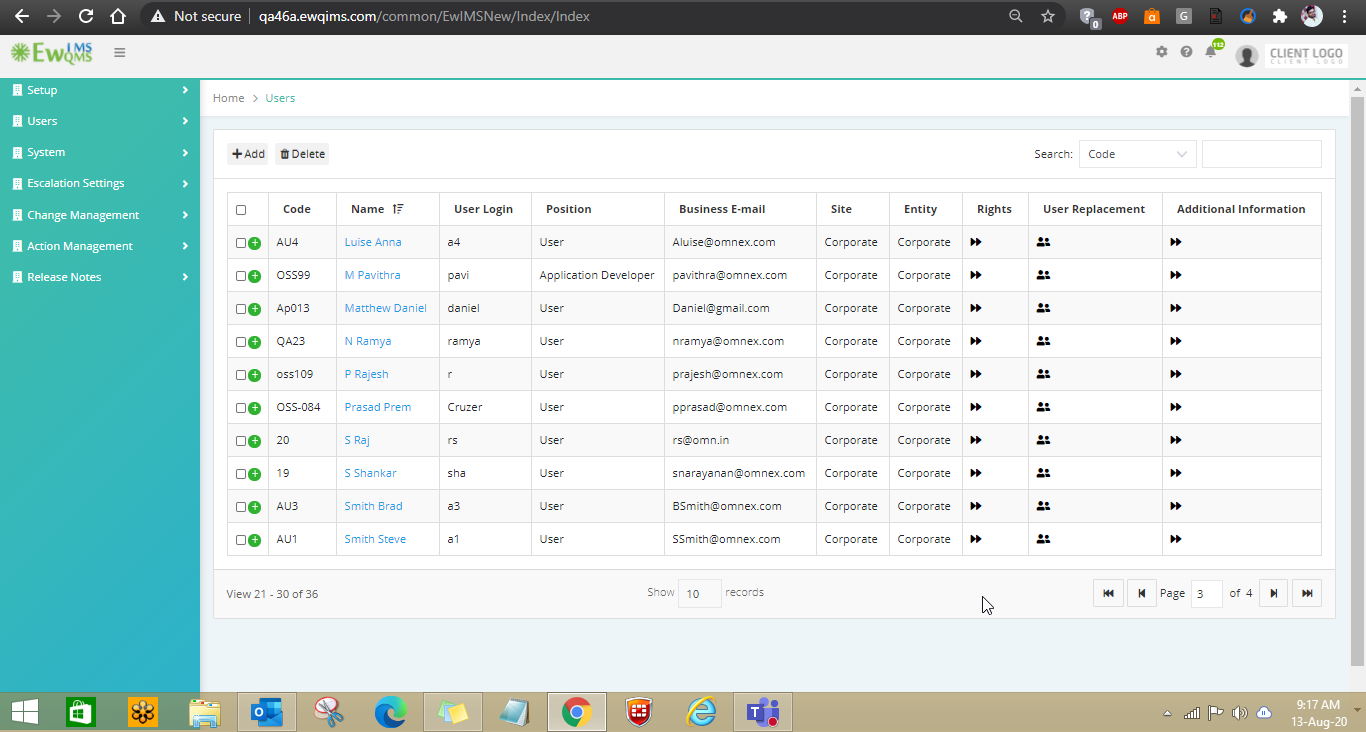Open User Replacement for Prasad Prem
1366x732 pixels.
[x=1043, y=407]
